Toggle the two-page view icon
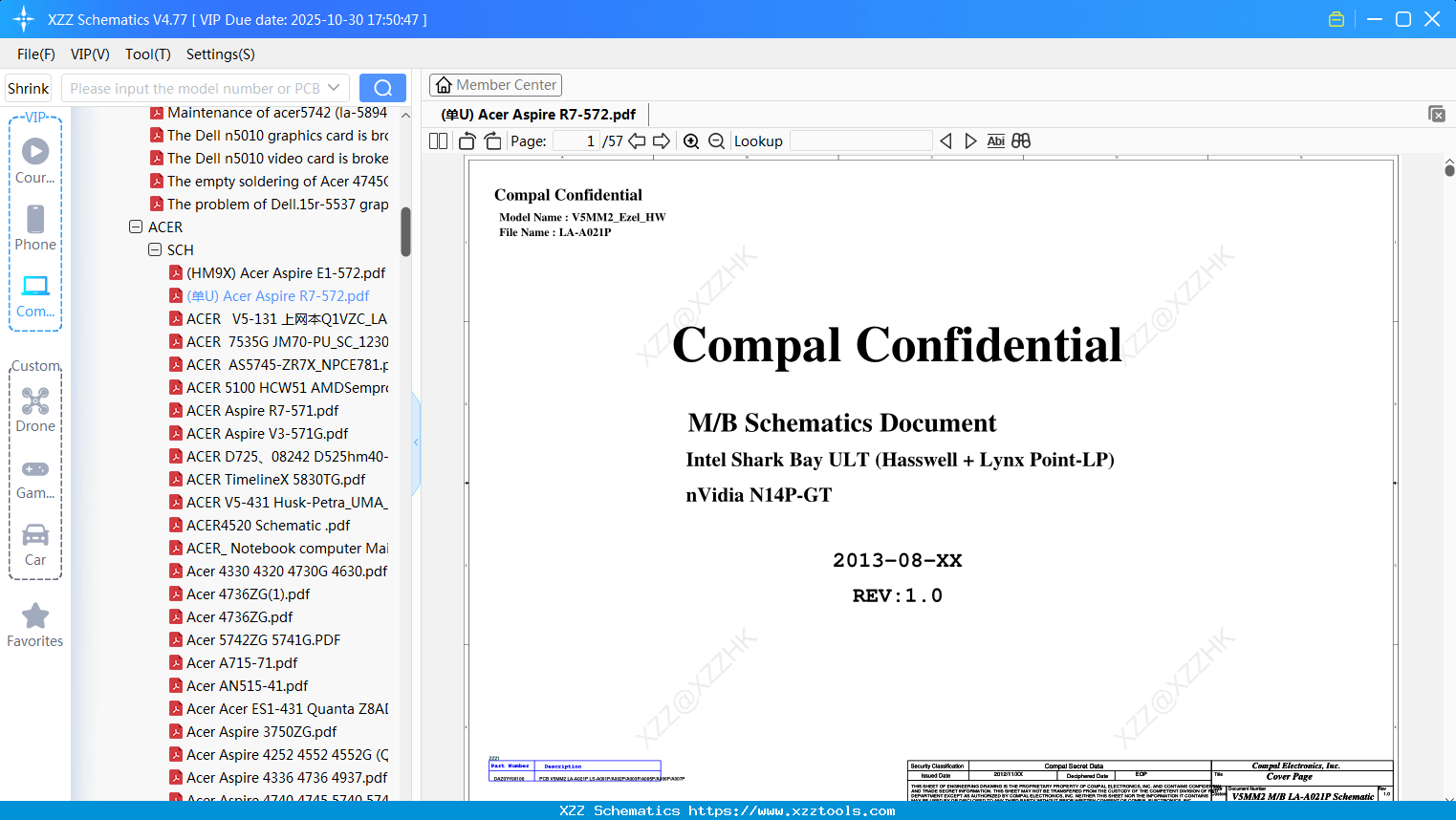 pos(439,141)
